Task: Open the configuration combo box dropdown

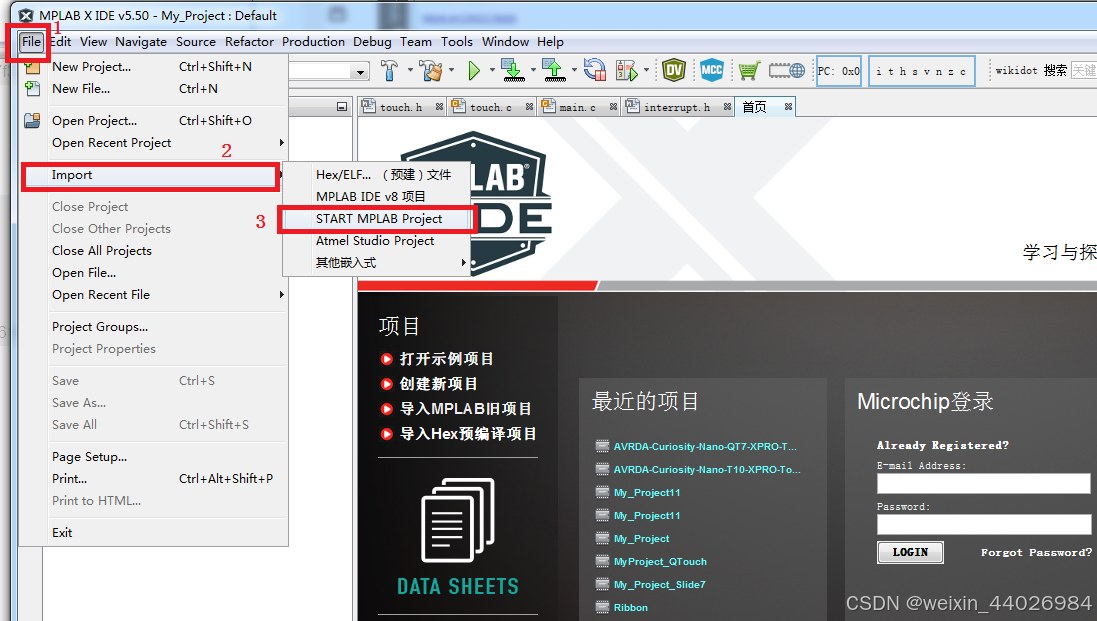Action: click(x=360, y=71)
